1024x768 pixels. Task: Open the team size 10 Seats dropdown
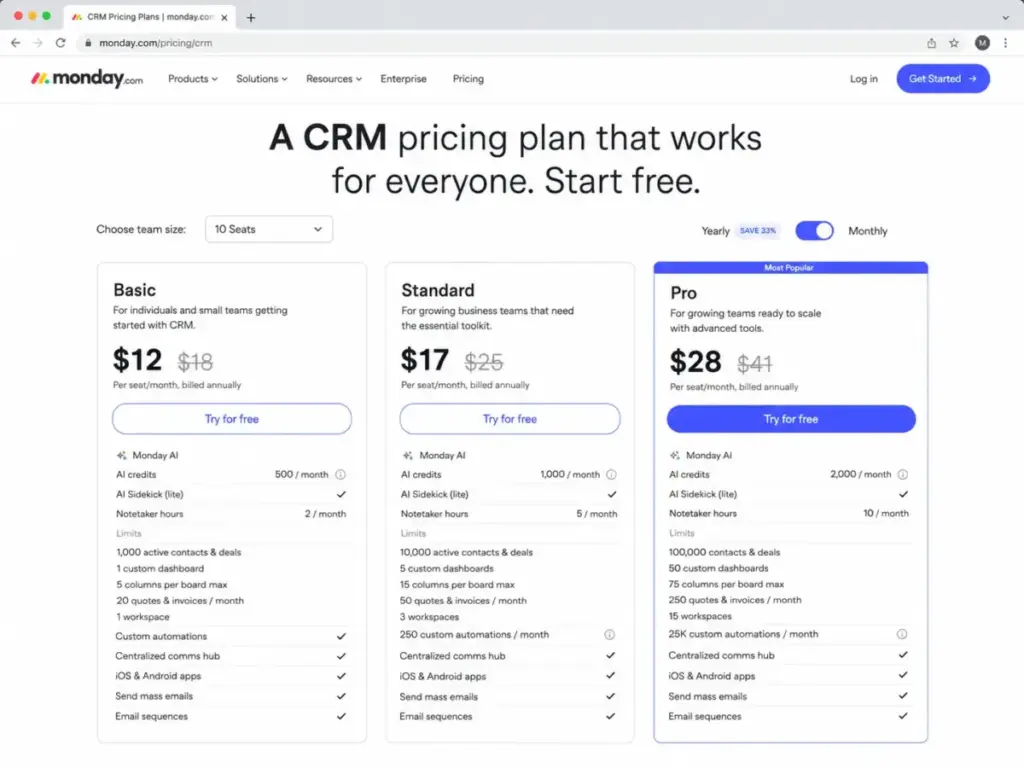(x=268, y=229)
